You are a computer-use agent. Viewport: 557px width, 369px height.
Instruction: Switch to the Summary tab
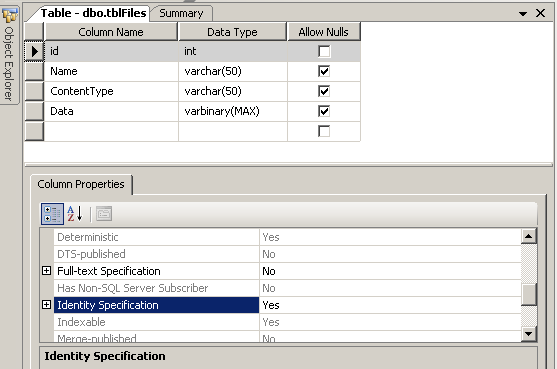[x=181, y=13]
